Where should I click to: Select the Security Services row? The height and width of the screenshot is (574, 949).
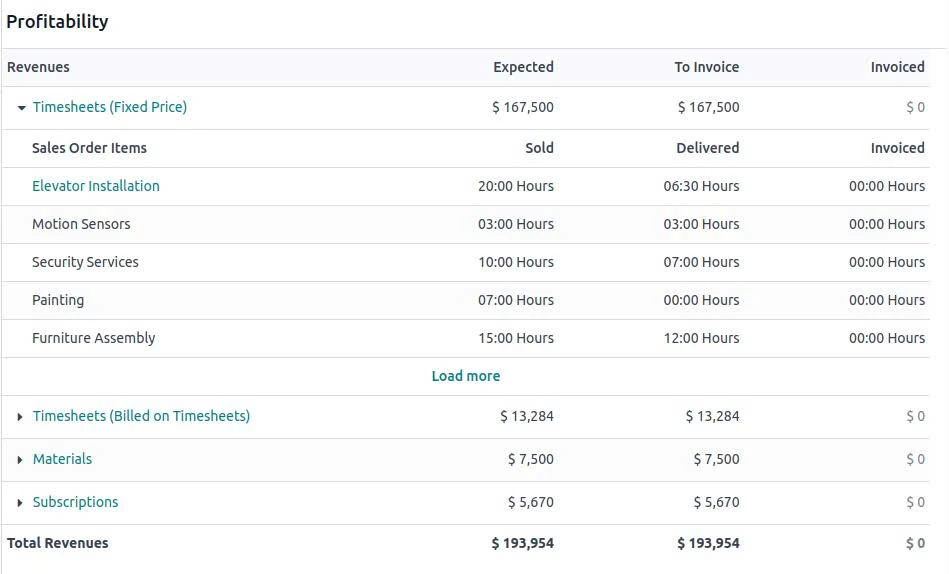point(85,262)
